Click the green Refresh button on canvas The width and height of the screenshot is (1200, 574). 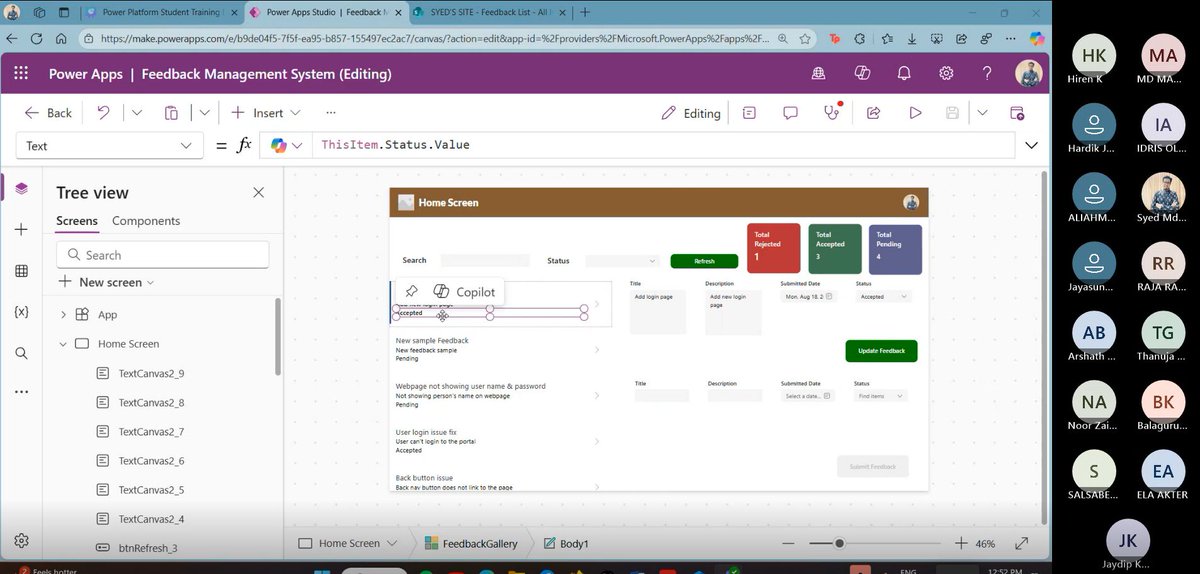click(704, 261)
